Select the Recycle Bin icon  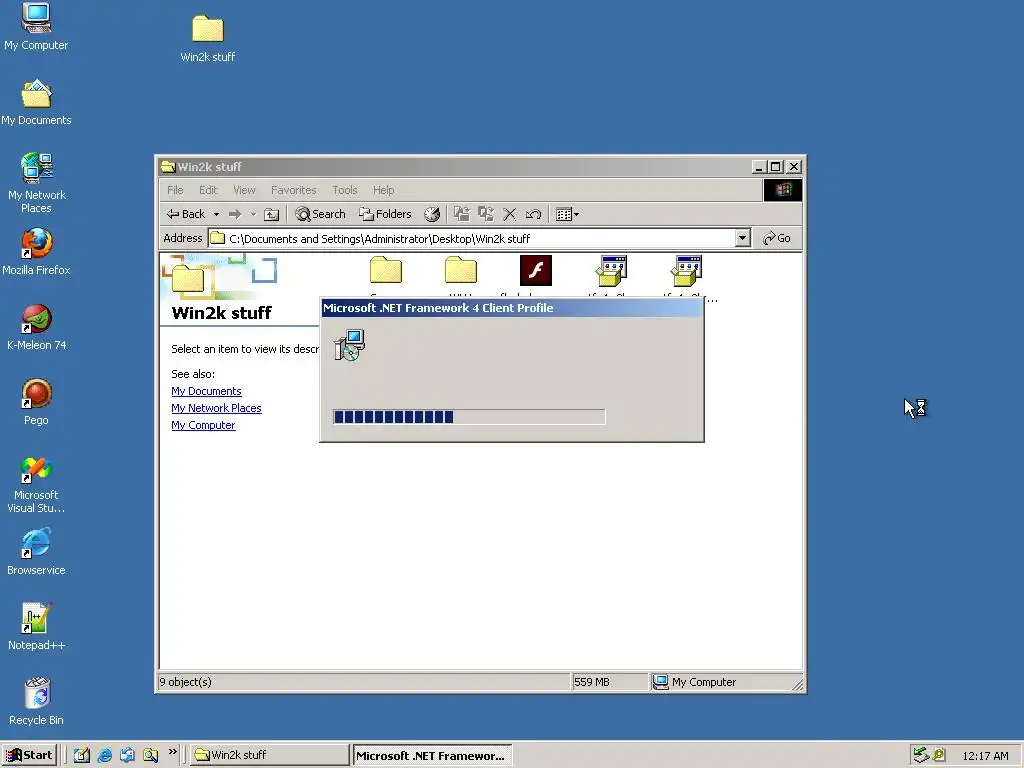tap(36, 702)
